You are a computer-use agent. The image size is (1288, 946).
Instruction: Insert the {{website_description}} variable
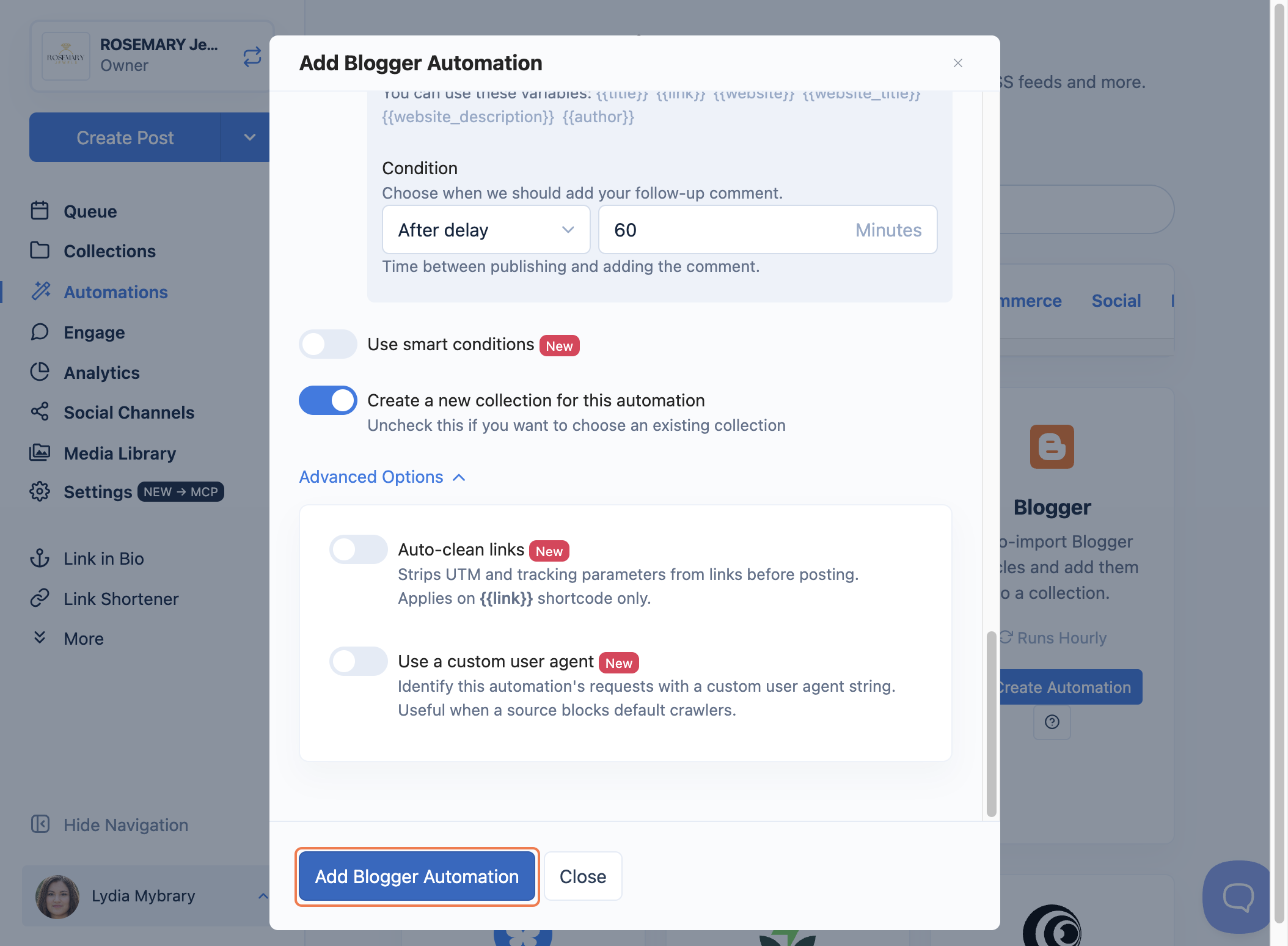point(468,116)
